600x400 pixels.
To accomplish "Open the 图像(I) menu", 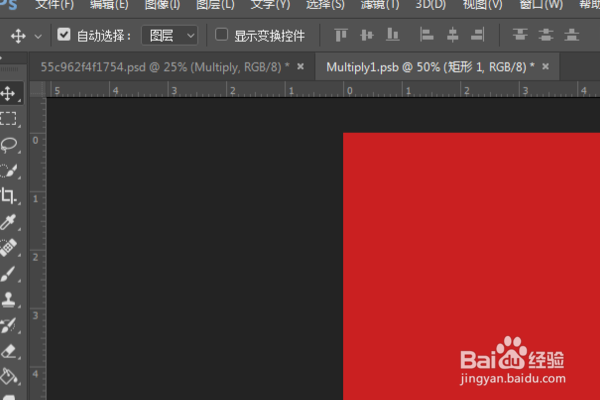I will tap(162, 5).
